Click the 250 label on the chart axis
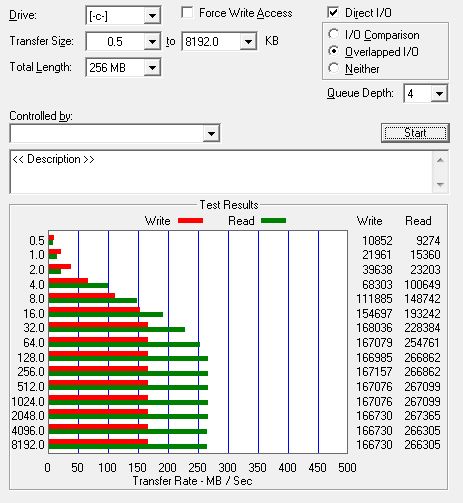 pyautogui.click(x=197, y=468)
